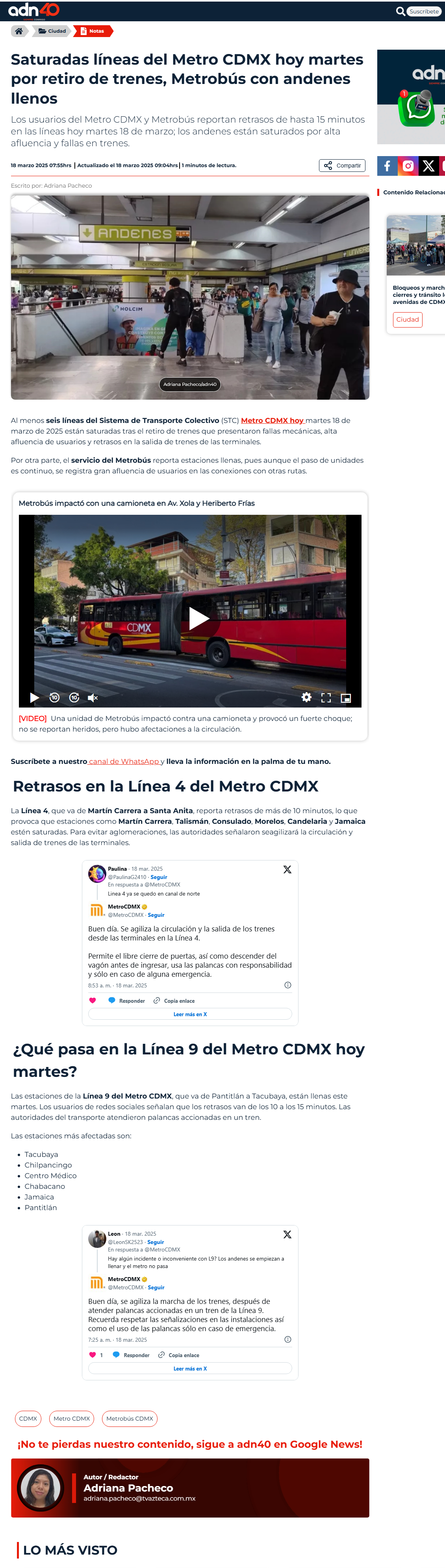Open adn40 Instagram icon
445x1568 pixels.
coord(408,166)
